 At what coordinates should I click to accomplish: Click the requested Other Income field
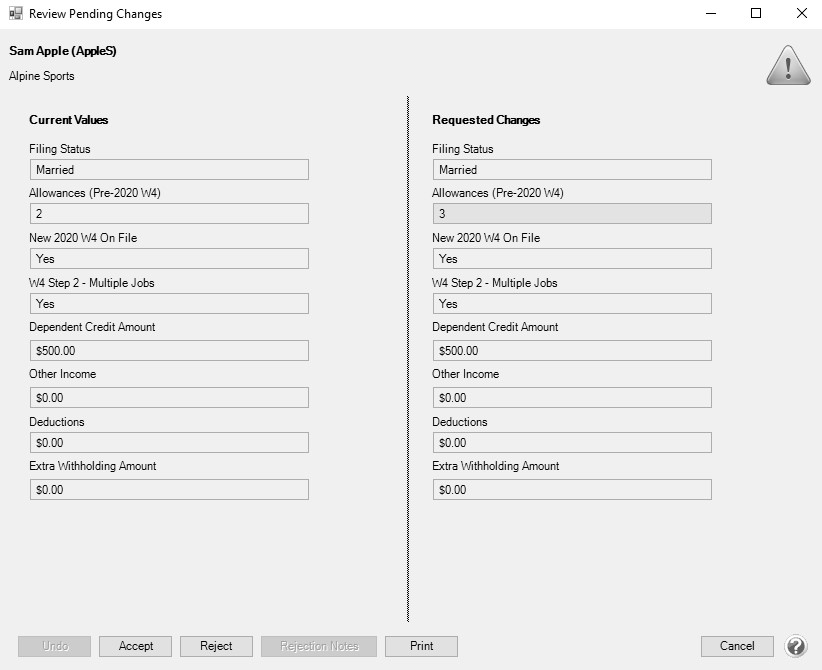[x=572, y=398]
